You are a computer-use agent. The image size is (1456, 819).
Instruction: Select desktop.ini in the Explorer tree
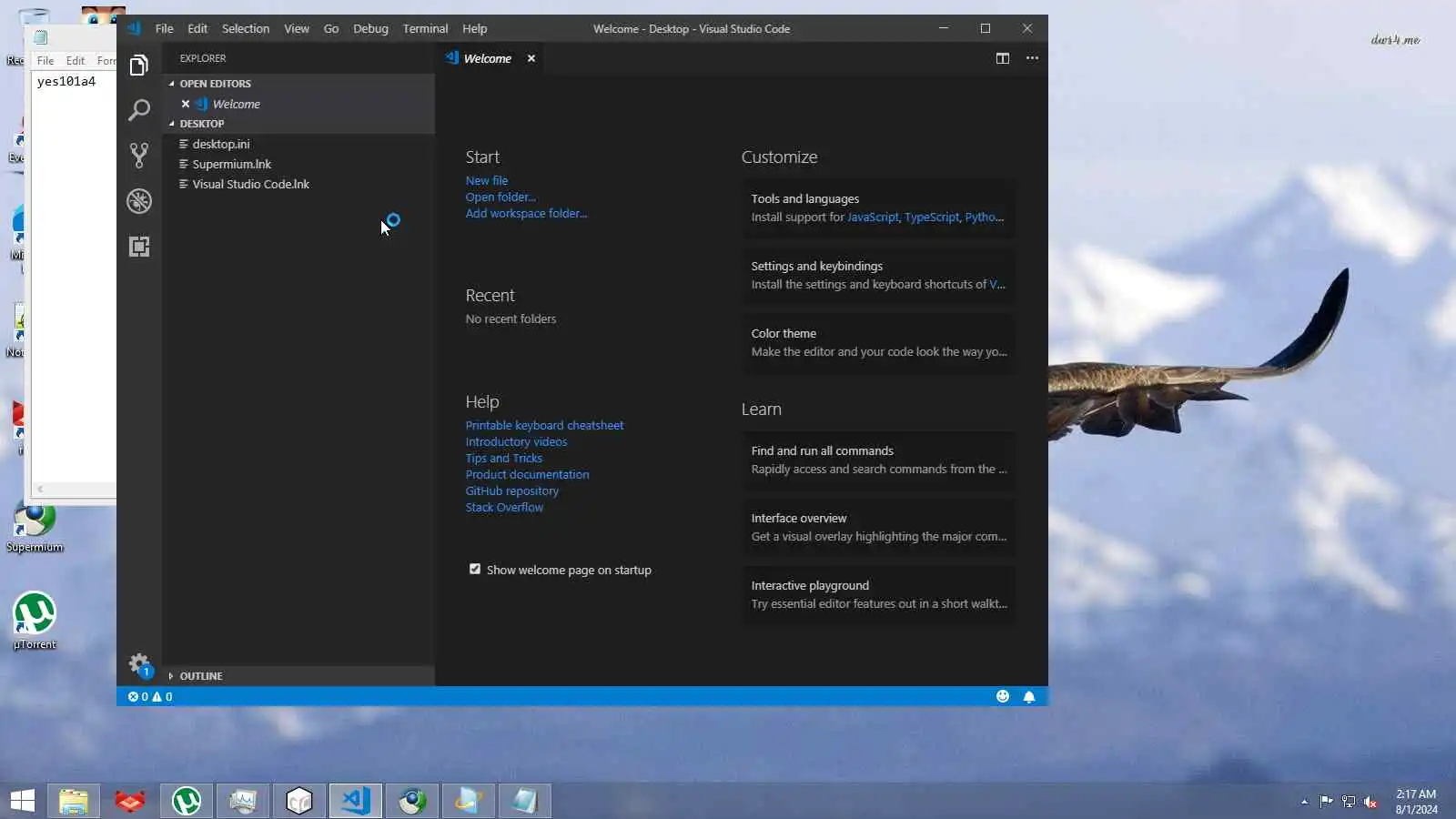tap(298, 144)
